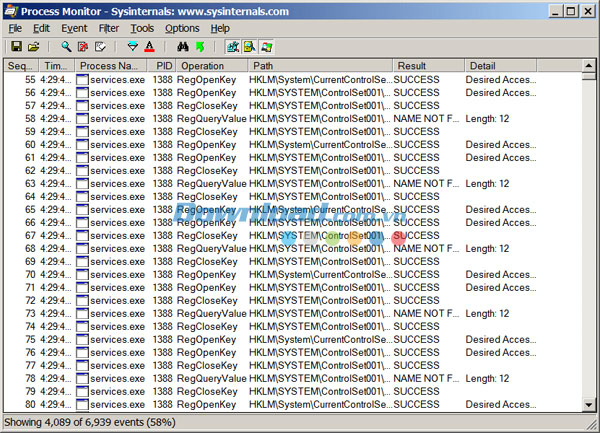Click the Result column header

[429, 66]
